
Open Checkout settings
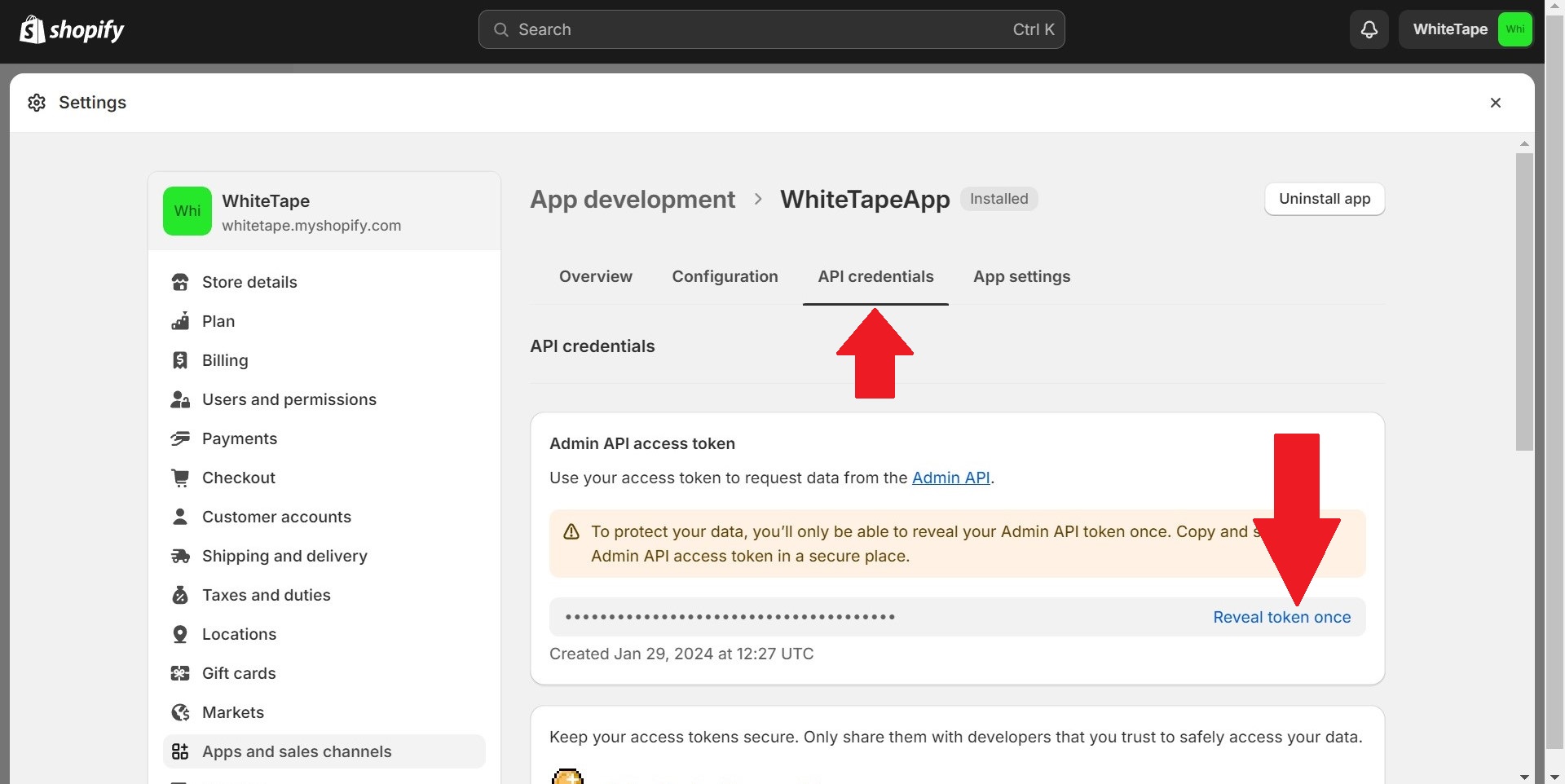(324, 478)
